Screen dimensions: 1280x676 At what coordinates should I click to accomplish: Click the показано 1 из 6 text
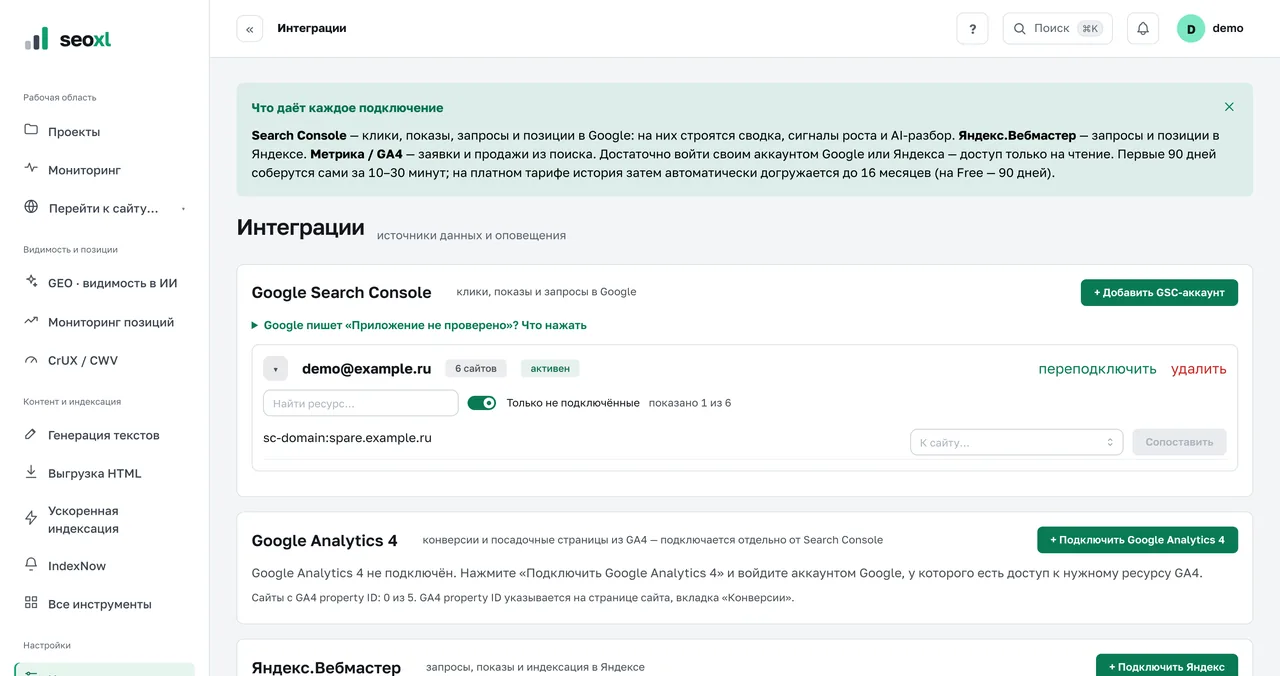point(690,403)
